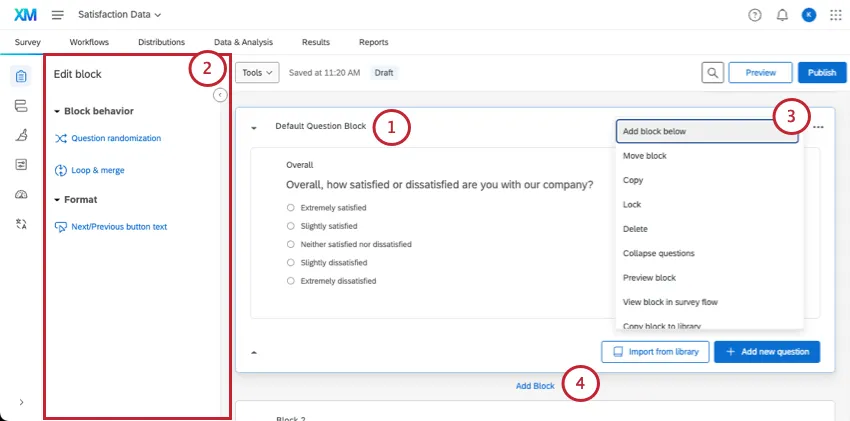
Task: Open the Survey builder icon in left sidebar
Action: 21,77
